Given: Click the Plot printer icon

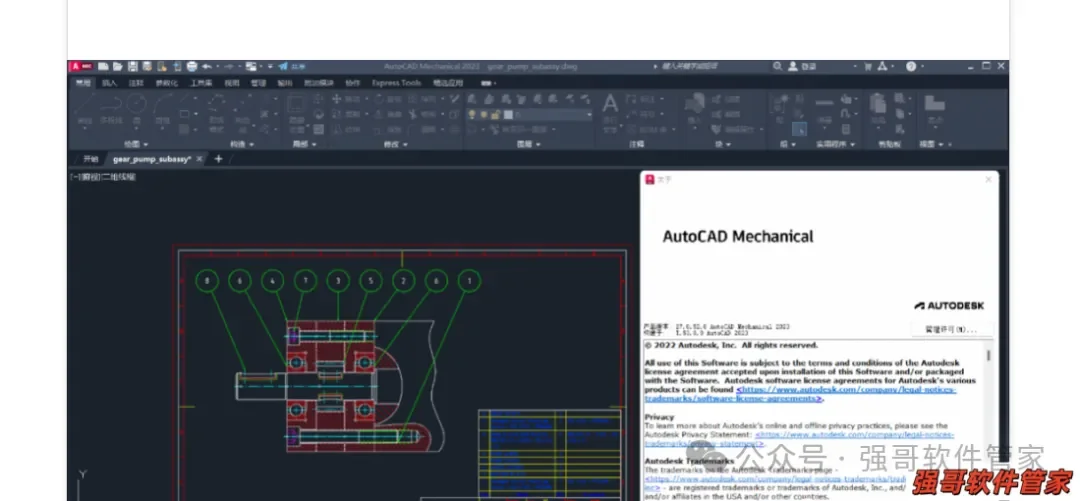Looking at the screenshot, I should tap(192, 66).
